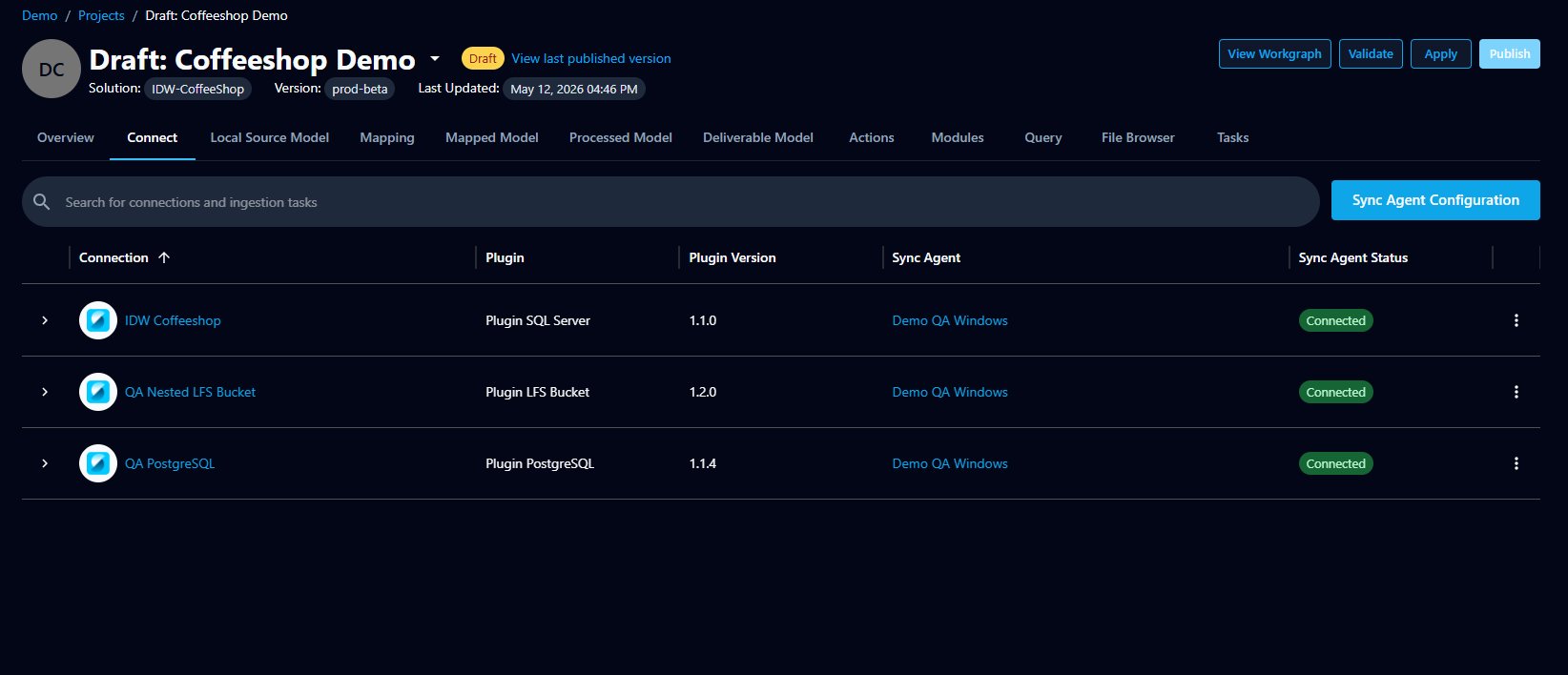The height and width of the screenshot is (675, 1568).
Task: Open Sync Agent Configuration
Action: point(1435,200)
